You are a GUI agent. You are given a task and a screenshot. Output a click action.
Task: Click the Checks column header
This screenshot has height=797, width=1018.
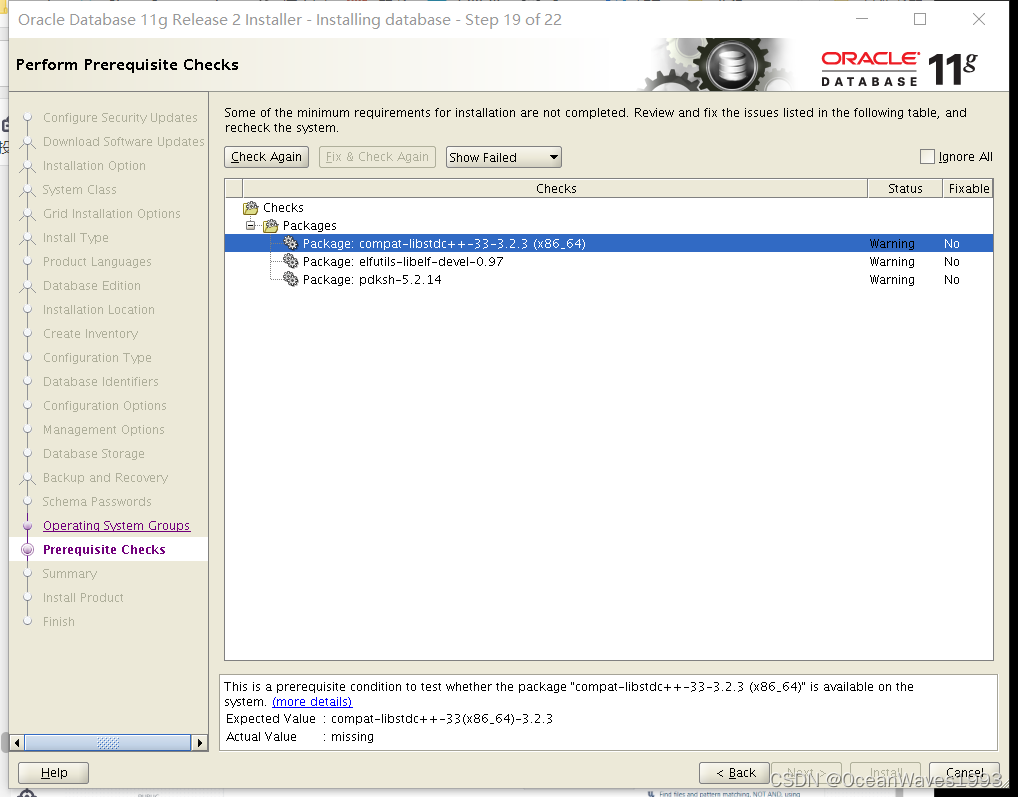[x=556, y=188]
